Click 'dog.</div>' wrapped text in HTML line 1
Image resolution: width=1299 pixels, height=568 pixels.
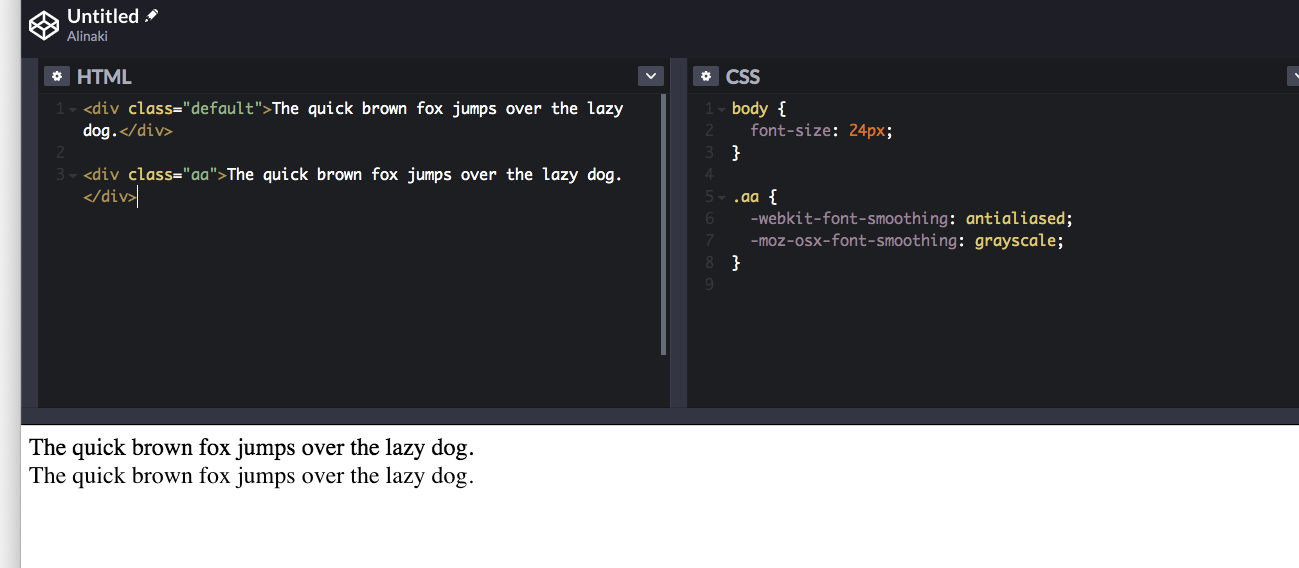pyautogui.click(x=128, y=131)
